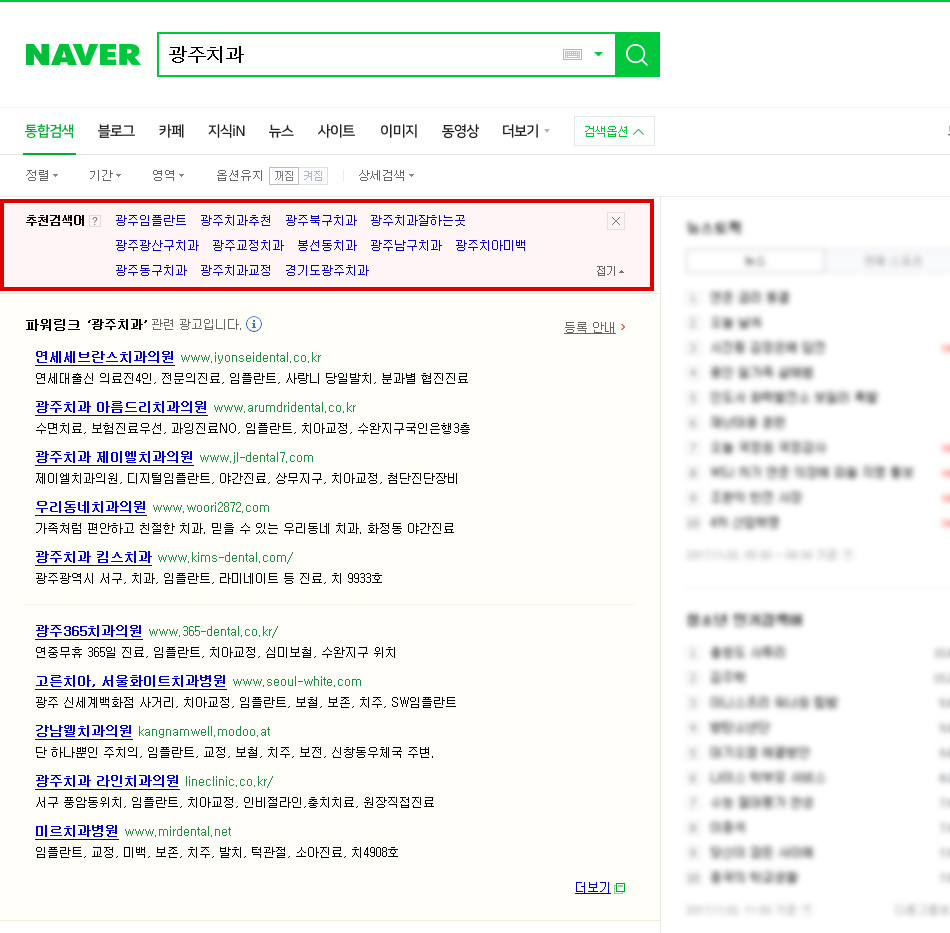Collapse the 검색옵션 panel

[x=613, y=130]
